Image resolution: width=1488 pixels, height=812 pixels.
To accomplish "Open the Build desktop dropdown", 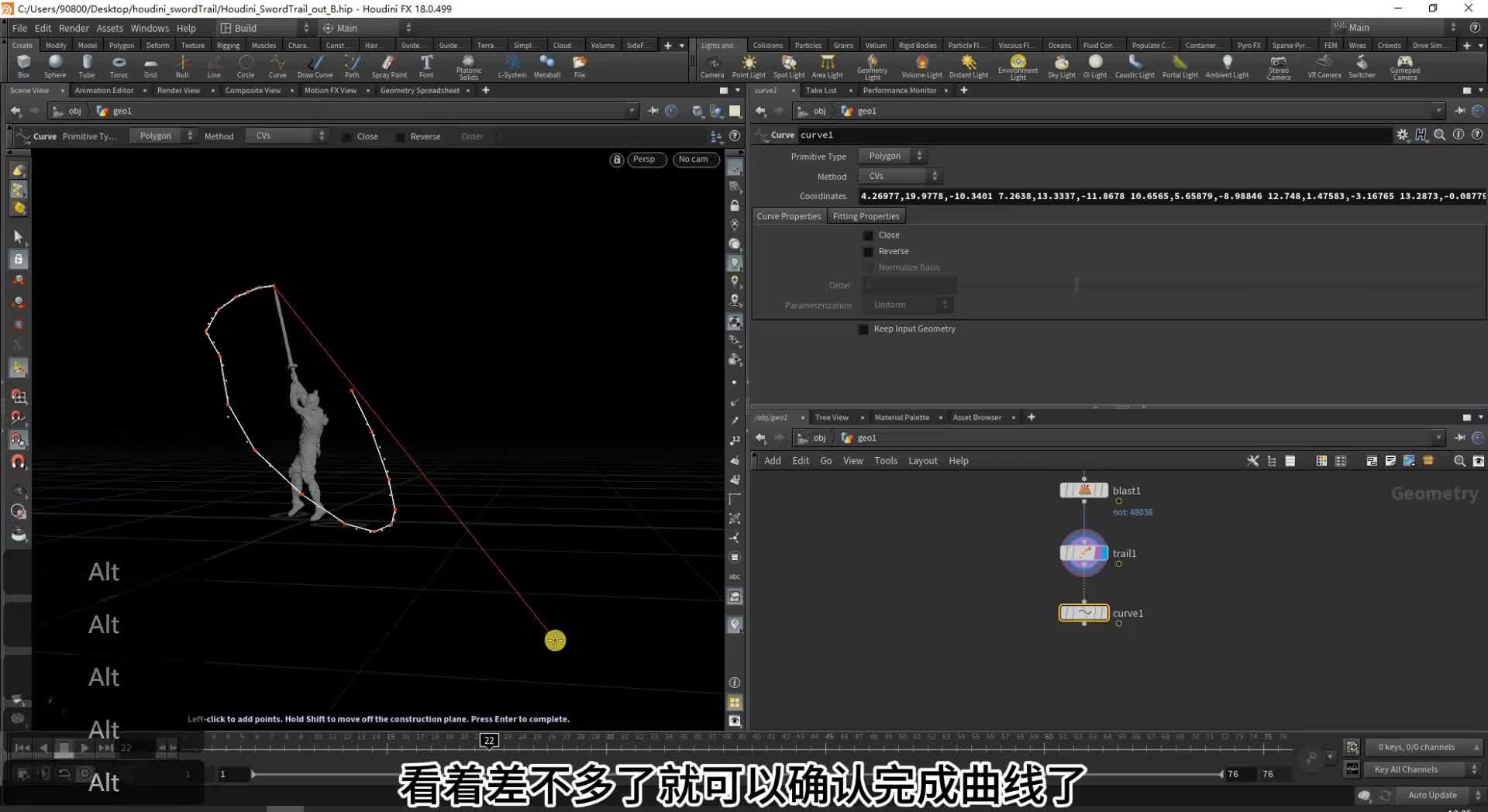I will click(265, 28).
